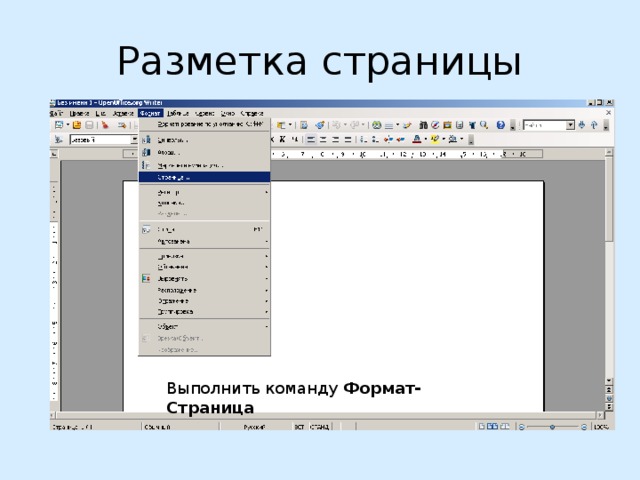Select the highlighted Страница menu item

204,177
